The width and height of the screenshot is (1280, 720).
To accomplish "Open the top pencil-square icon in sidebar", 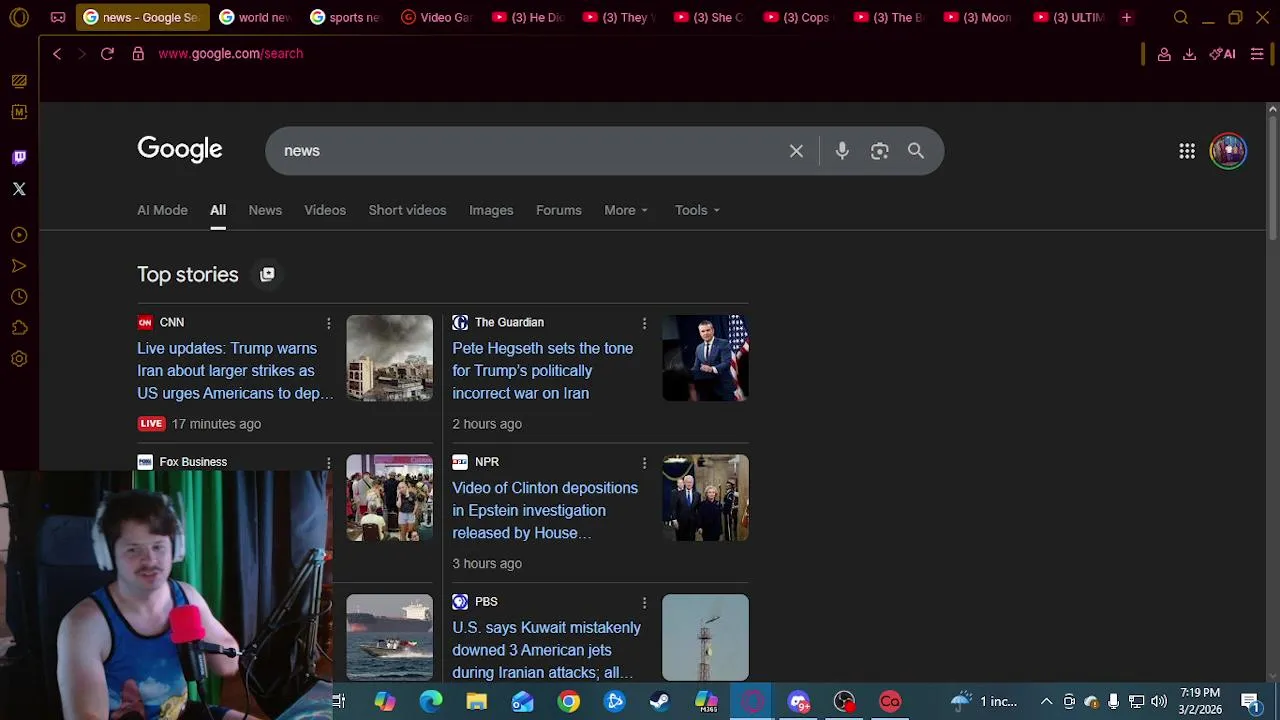I will tap(19, 81).
